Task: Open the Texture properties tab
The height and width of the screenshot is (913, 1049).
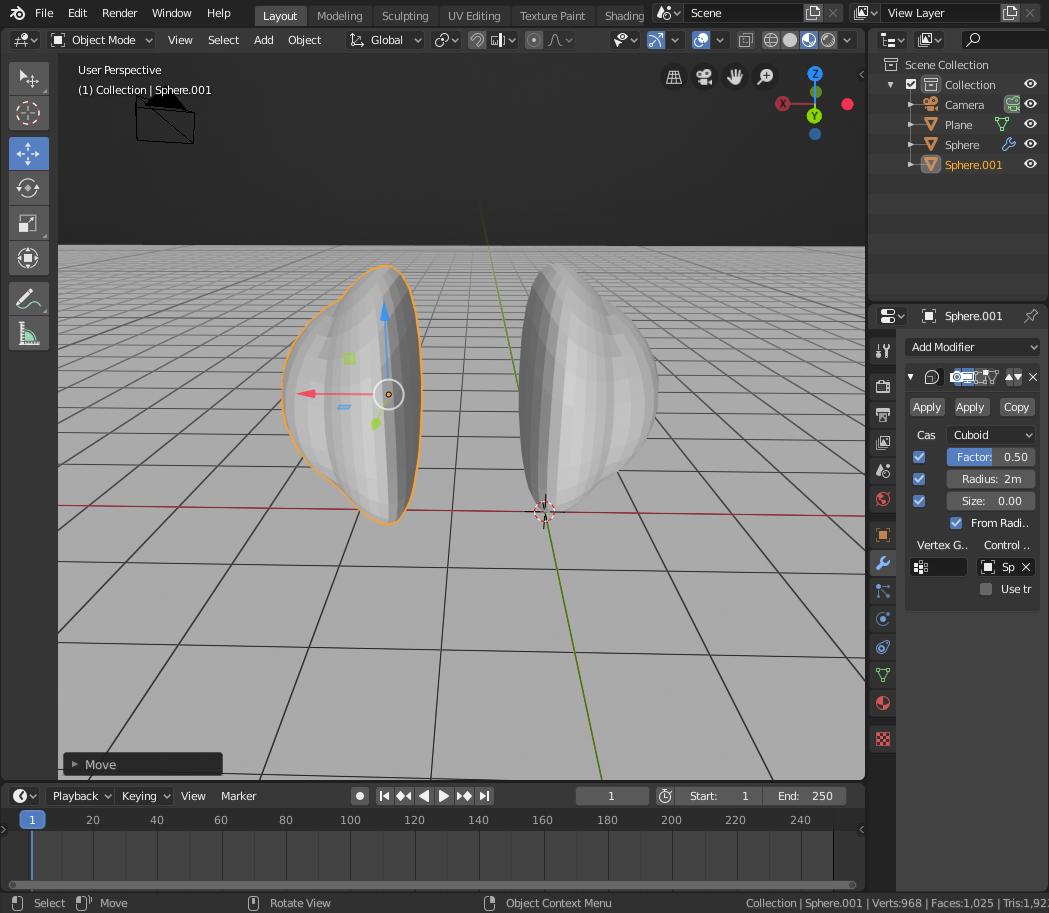Action: pyautogui.click(x=883, y=739)
